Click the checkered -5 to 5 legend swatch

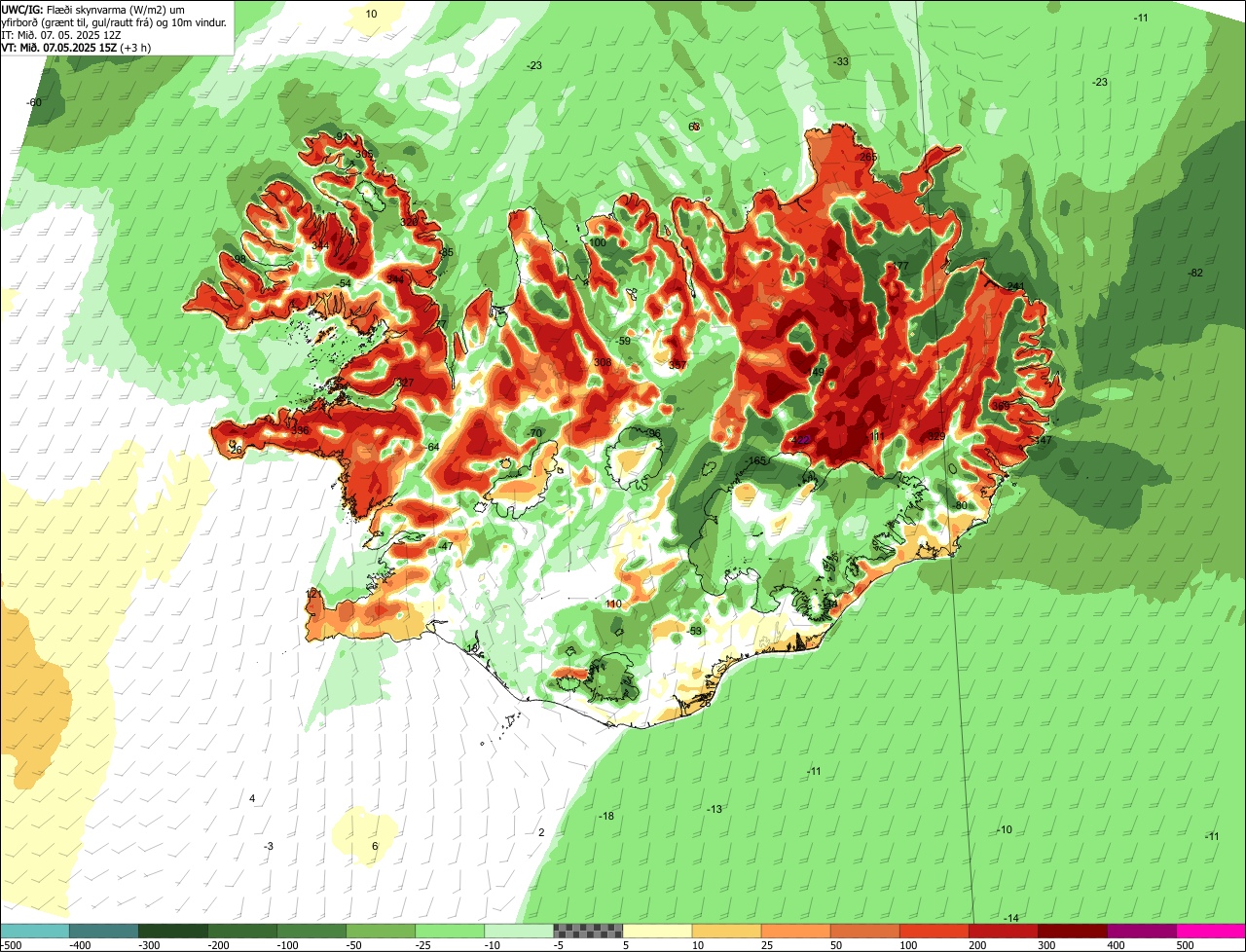coord(588,930)
